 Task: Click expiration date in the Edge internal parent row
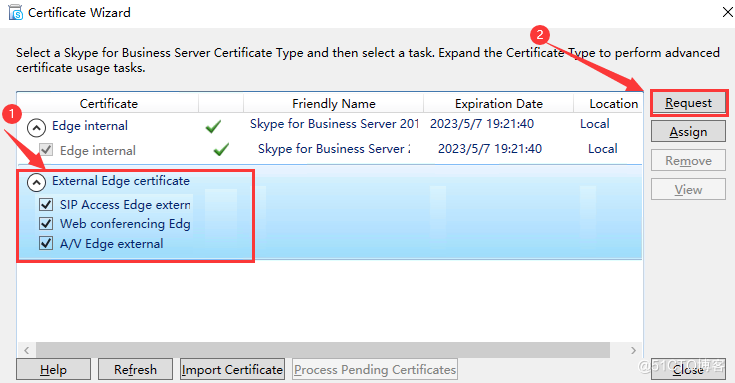pos(482,124)
